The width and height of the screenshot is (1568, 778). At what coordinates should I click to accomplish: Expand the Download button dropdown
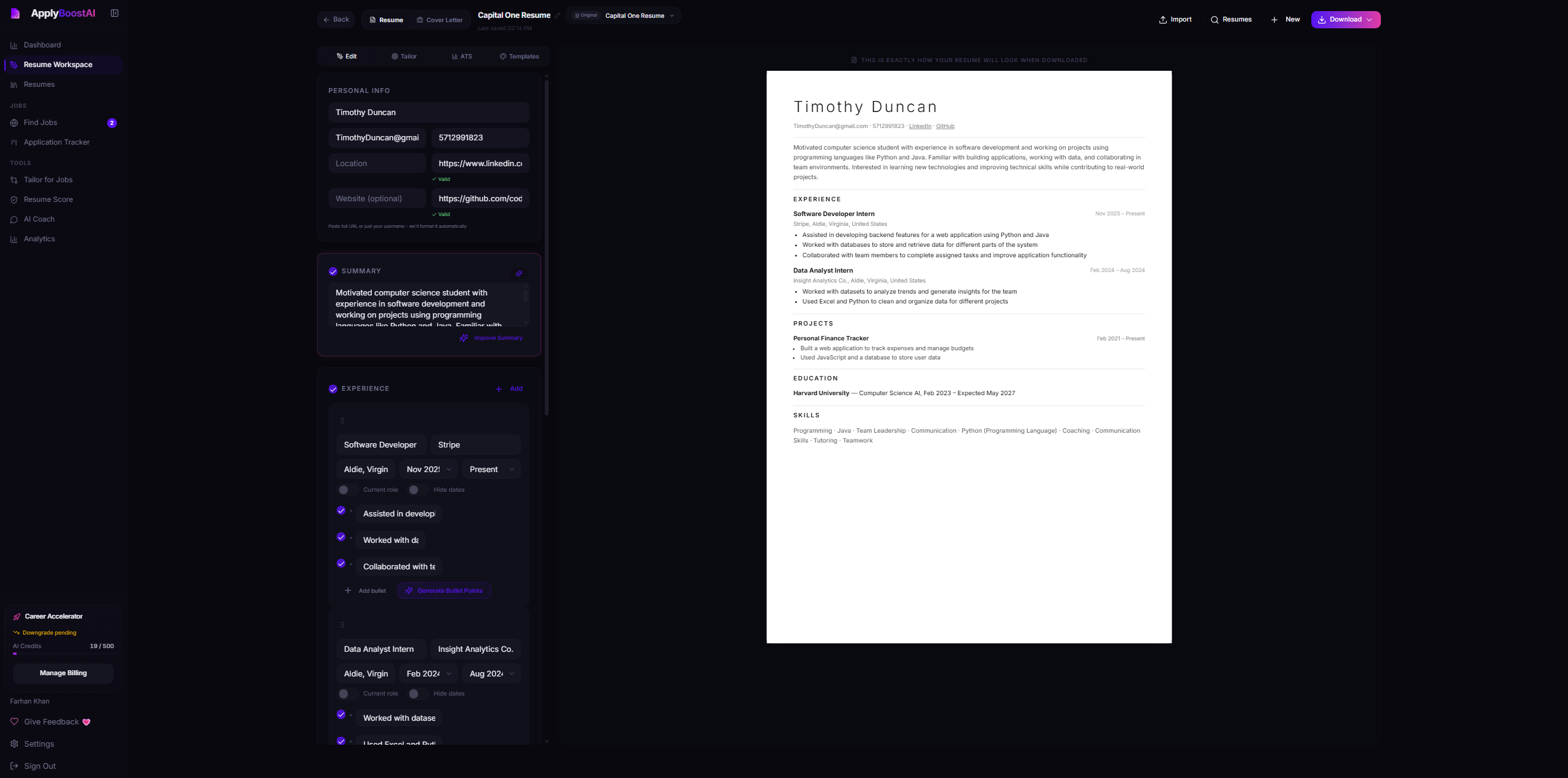point(1370,20)
